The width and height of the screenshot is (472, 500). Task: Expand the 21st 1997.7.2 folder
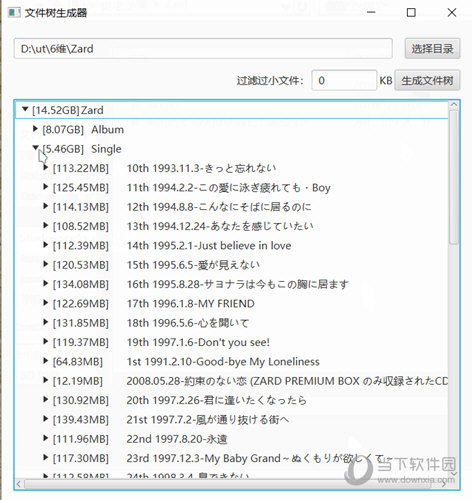pyautogui.click(x=46, y=419)
